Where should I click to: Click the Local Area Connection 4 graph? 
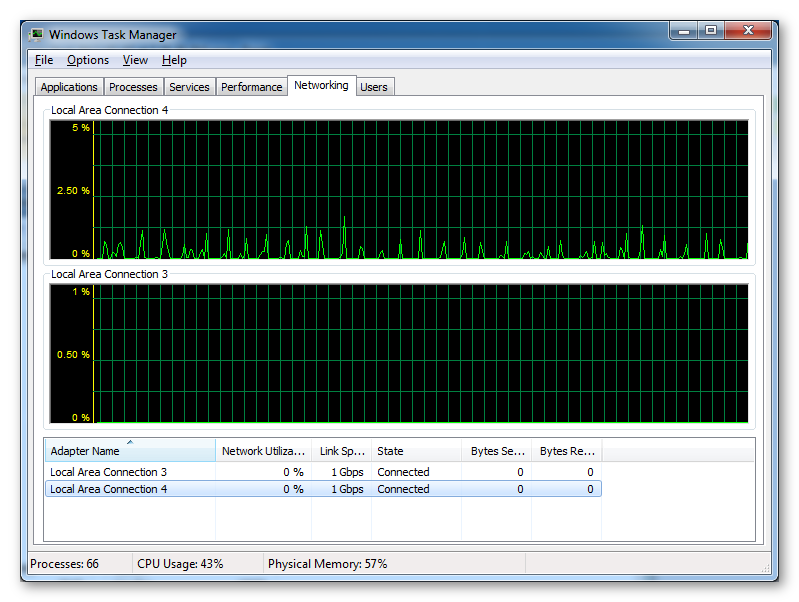pyautogui.click(x=398, y=190)
